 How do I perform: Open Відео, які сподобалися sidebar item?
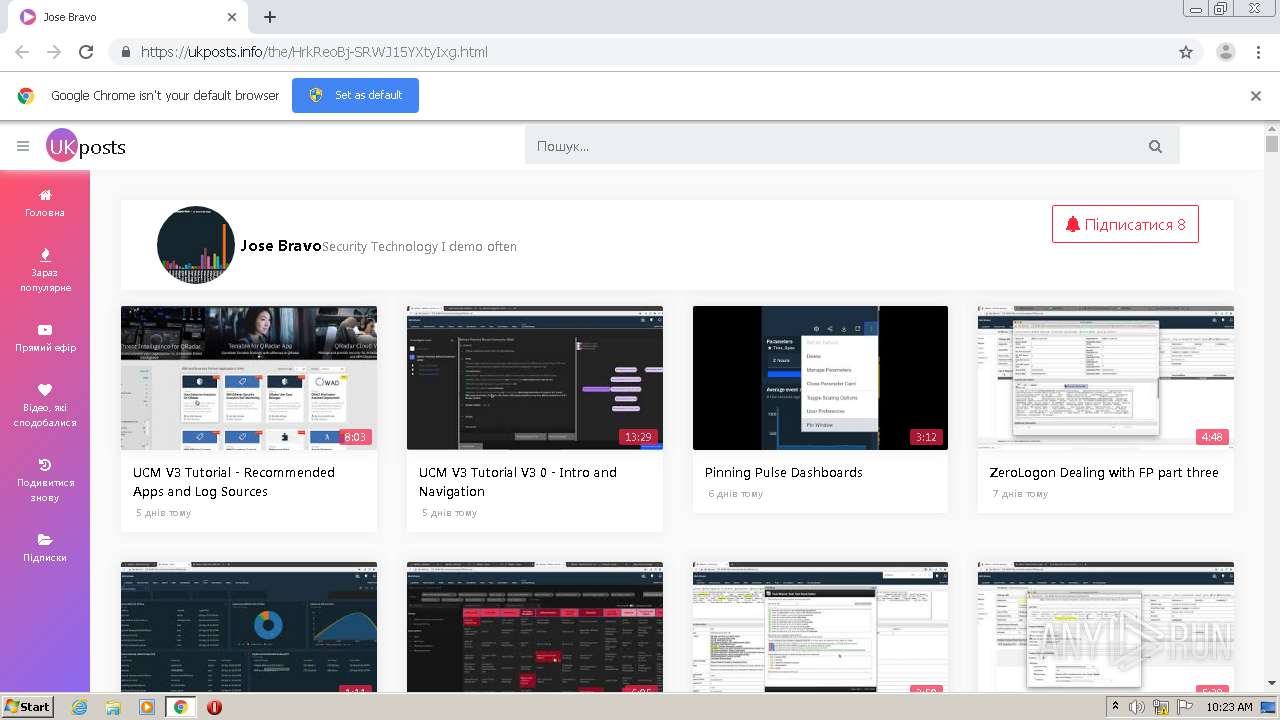click(45, 405)
